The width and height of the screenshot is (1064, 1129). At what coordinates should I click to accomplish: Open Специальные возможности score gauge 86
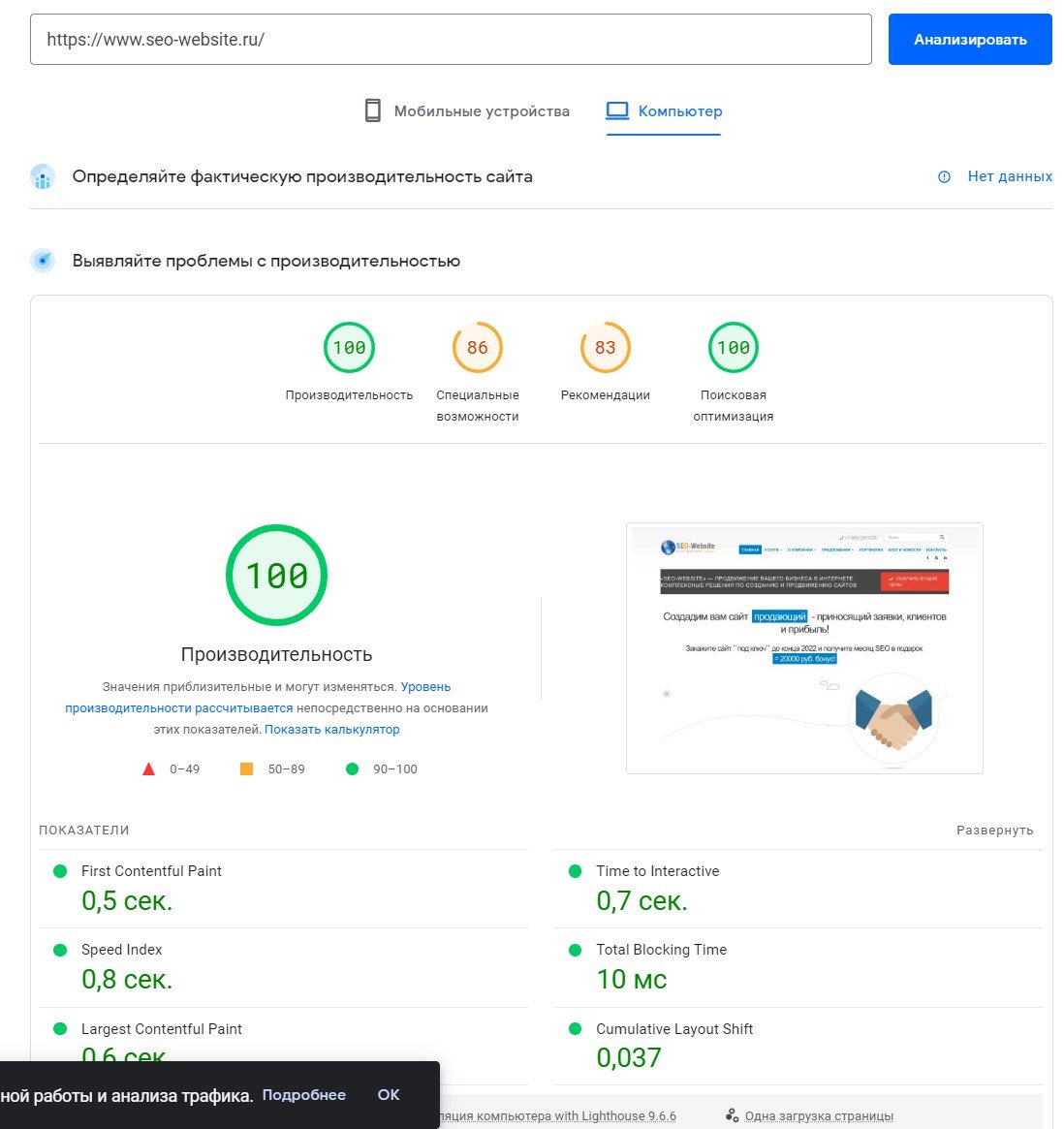tap(478, 347)
